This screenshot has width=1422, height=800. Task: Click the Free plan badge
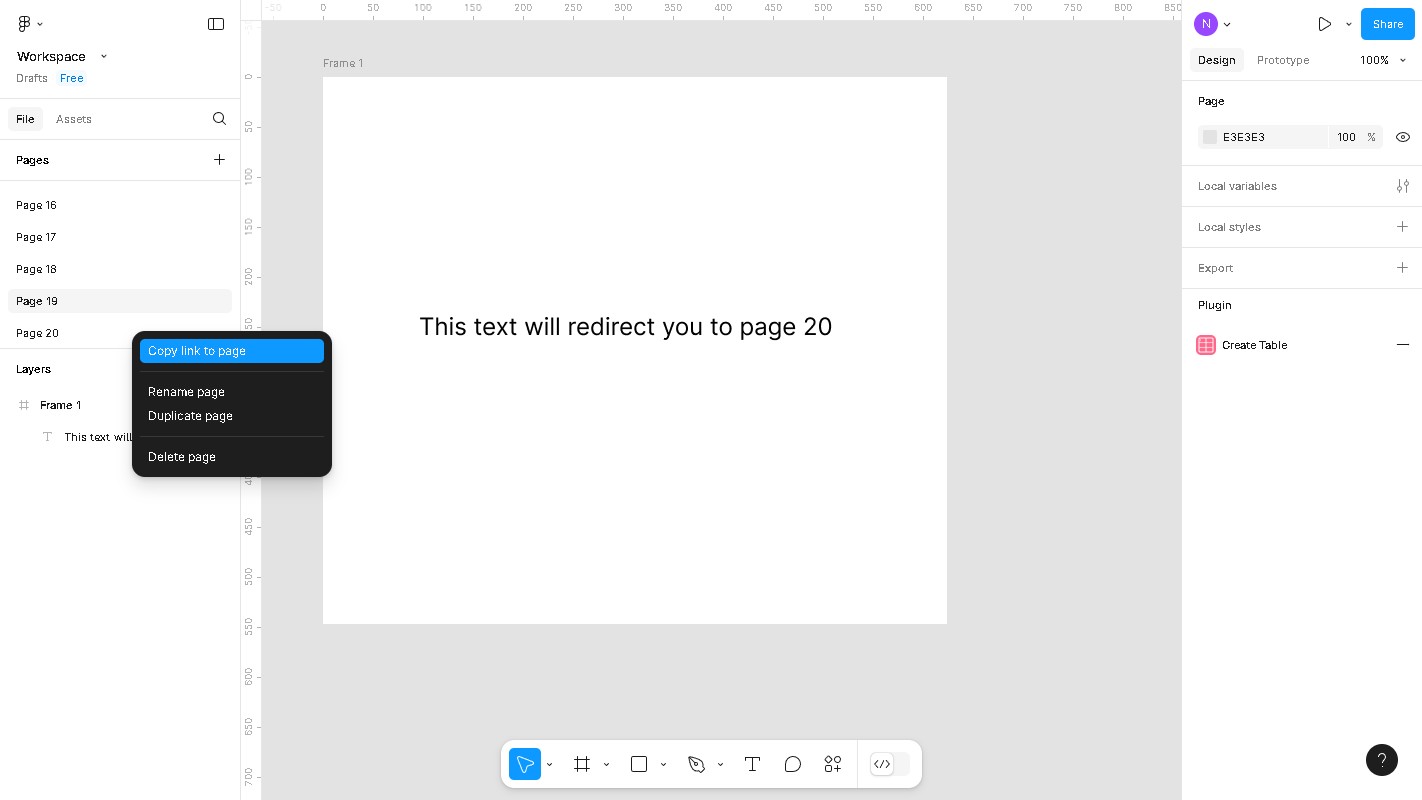72,78
